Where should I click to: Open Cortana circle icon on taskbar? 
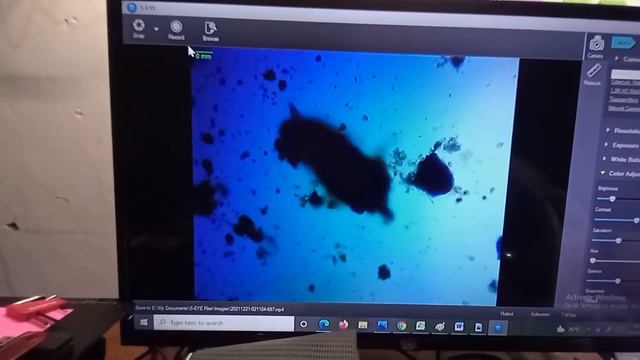(304, 324)
